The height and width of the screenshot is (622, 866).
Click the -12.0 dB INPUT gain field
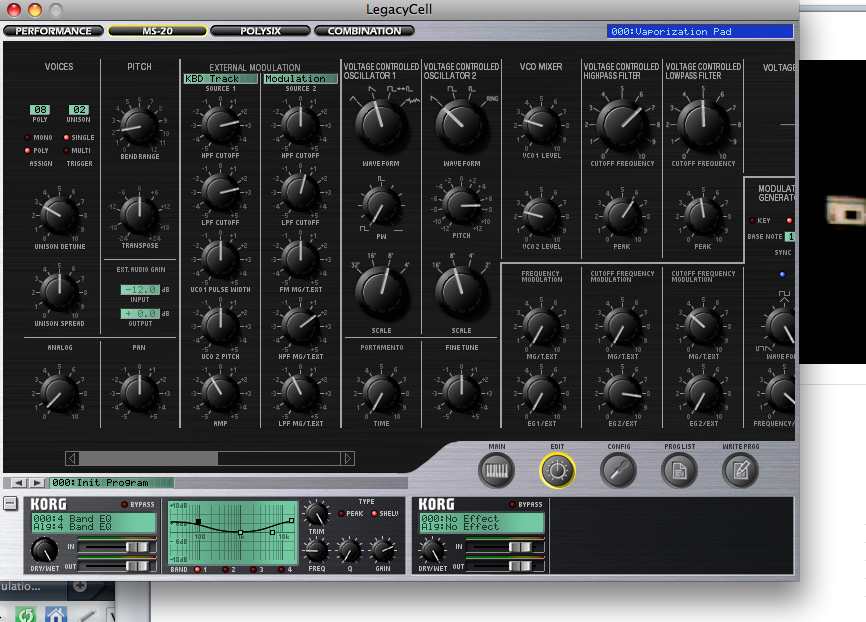pyautogui.click(x=140, y=289)
